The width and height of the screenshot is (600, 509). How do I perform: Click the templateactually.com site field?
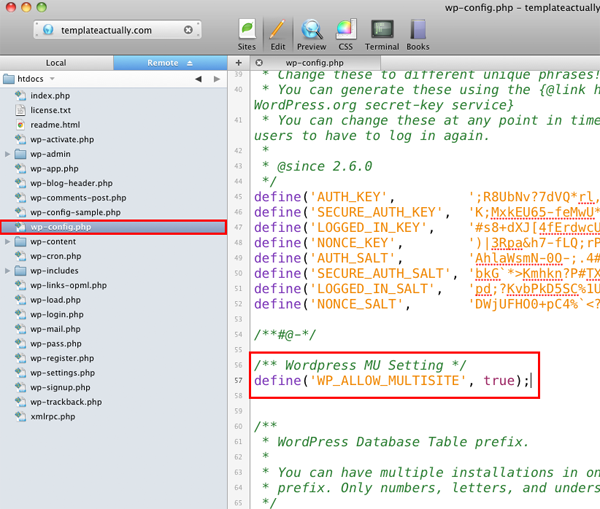click(117, 30)
